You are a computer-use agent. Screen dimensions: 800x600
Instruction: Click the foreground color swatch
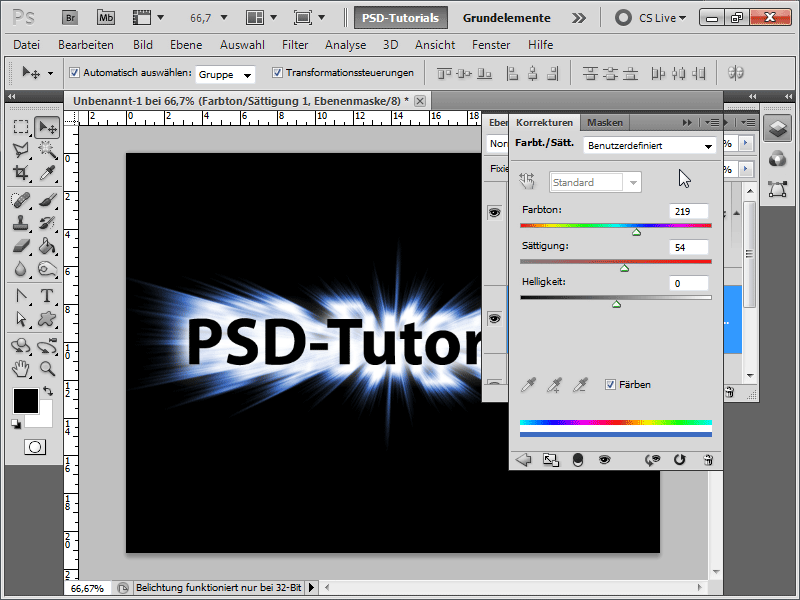(x=26, y=401)
